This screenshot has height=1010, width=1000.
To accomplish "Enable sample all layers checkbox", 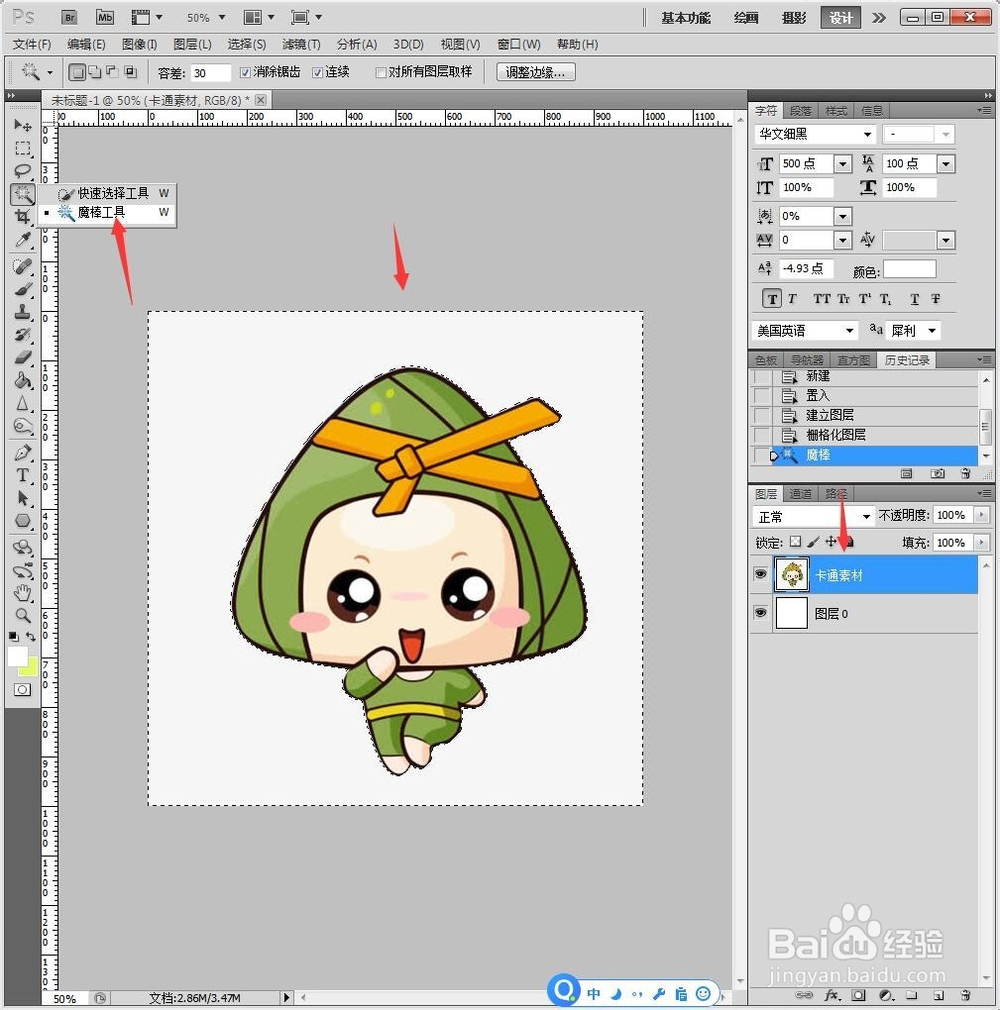I will [381, 73].
